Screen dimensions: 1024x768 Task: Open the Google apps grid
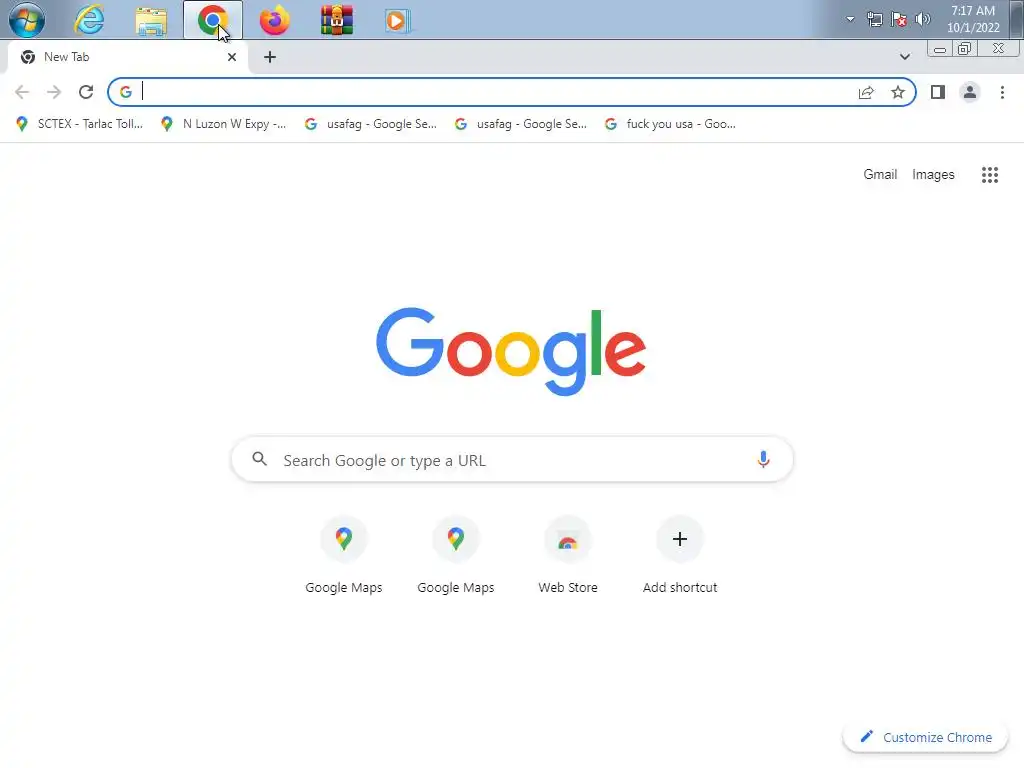989,174
